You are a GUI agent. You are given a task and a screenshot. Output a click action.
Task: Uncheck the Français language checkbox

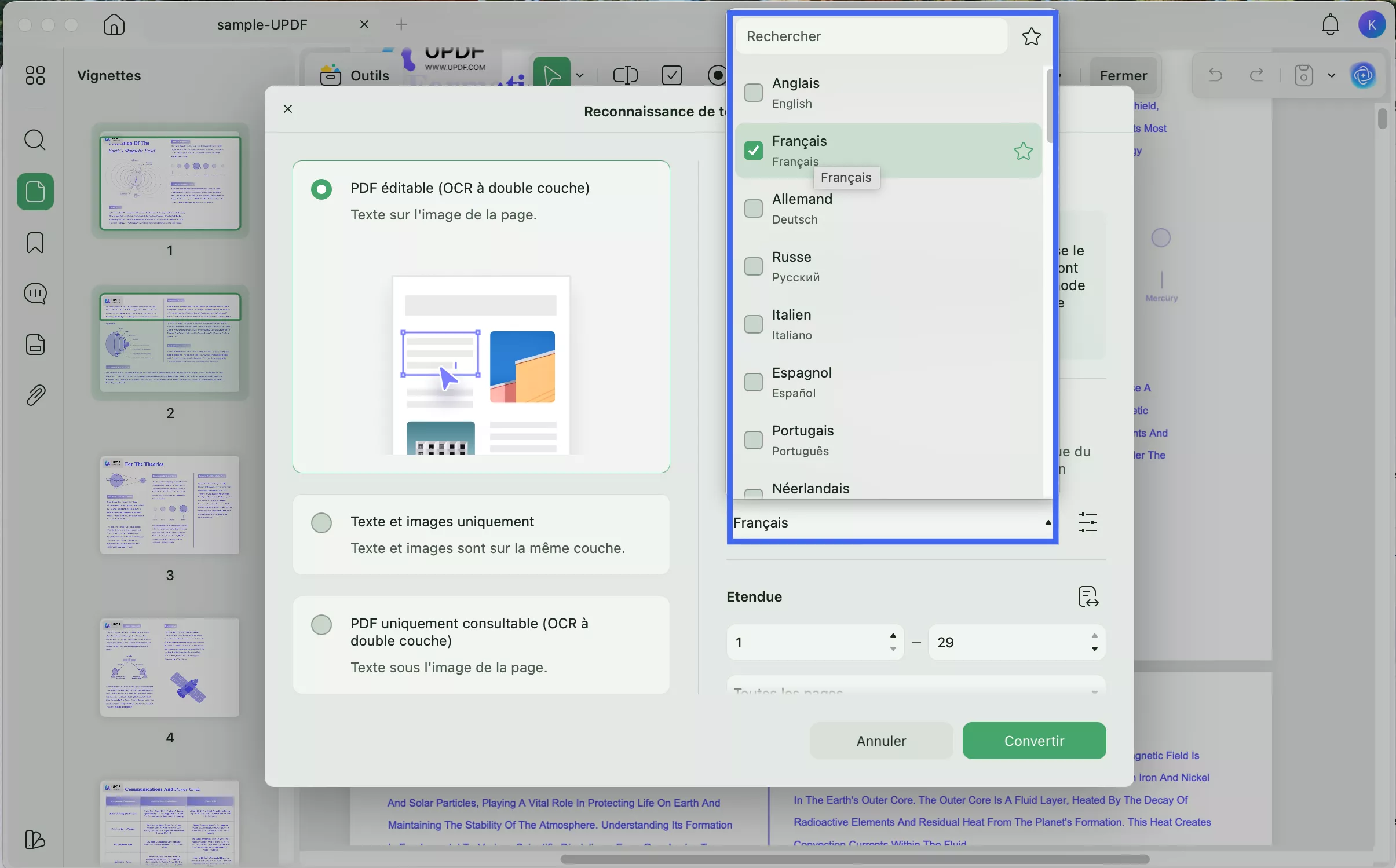pos(753,151)
